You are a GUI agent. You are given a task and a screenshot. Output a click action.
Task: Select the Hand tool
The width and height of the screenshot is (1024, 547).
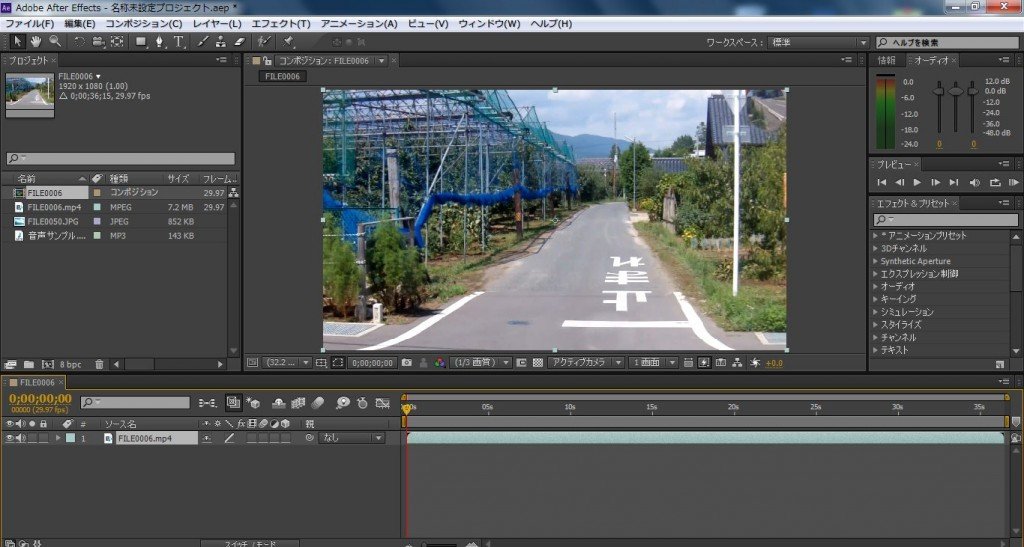click(36, 41)
